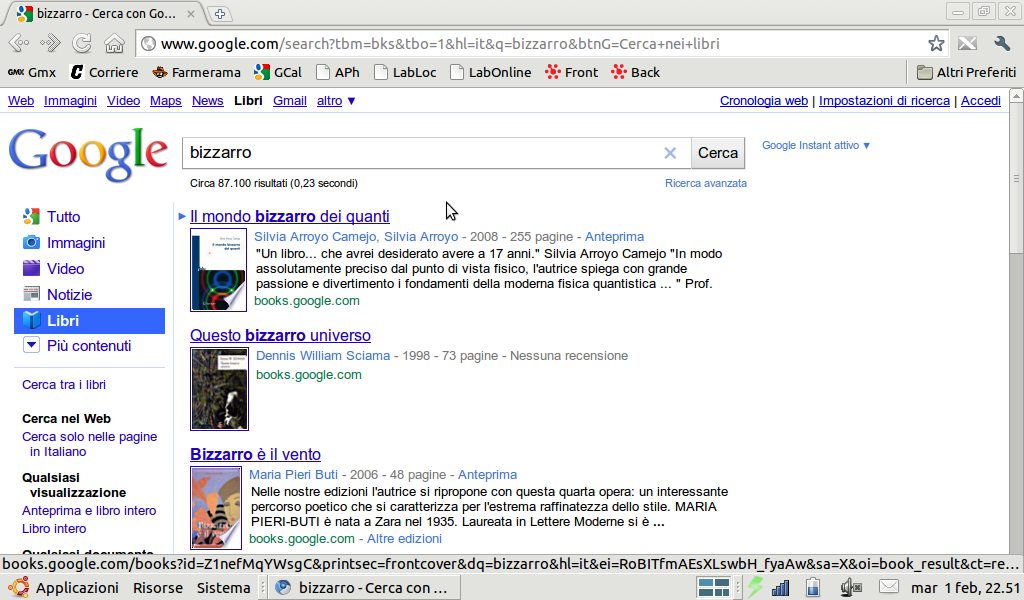Image resolution: width=1024 pixels, height=600 pixels.
Task: Filter results by Video in the sidebar
Action: (x=54, y=269)
